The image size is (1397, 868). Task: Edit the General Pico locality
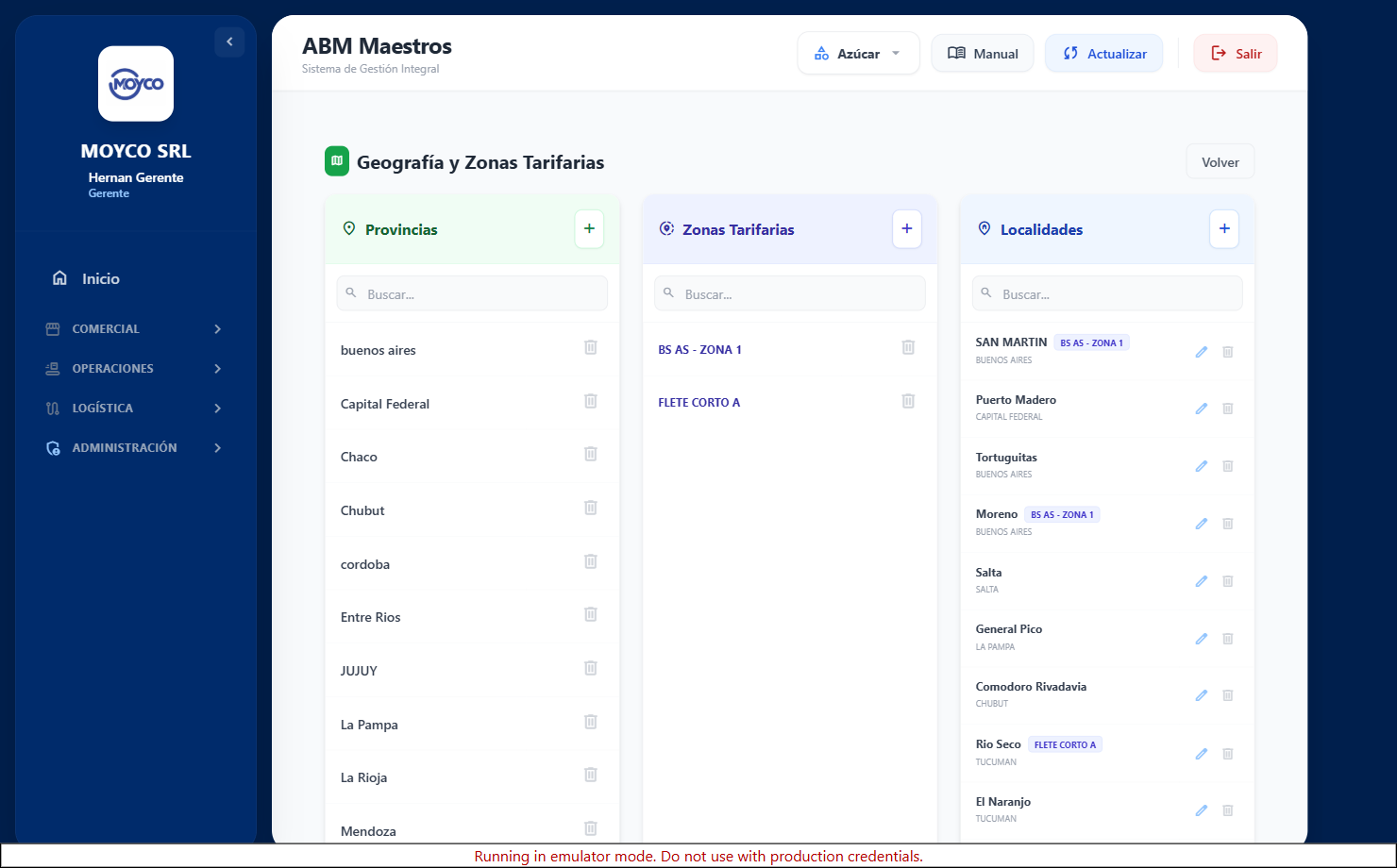1202,639
